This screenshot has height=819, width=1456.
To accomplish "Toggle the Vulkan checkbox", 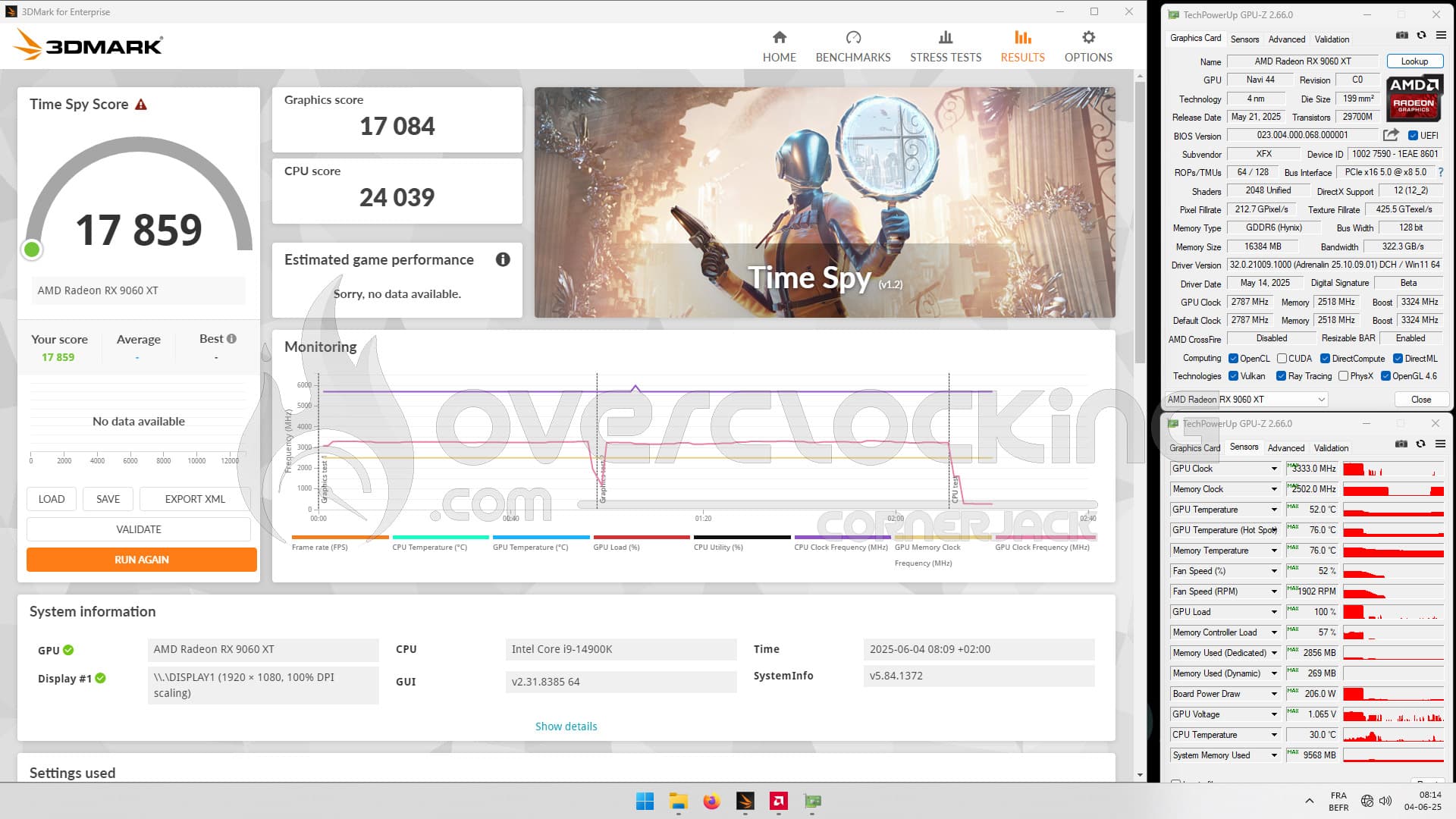I will pyautogui.click(x=1234, y=376).
